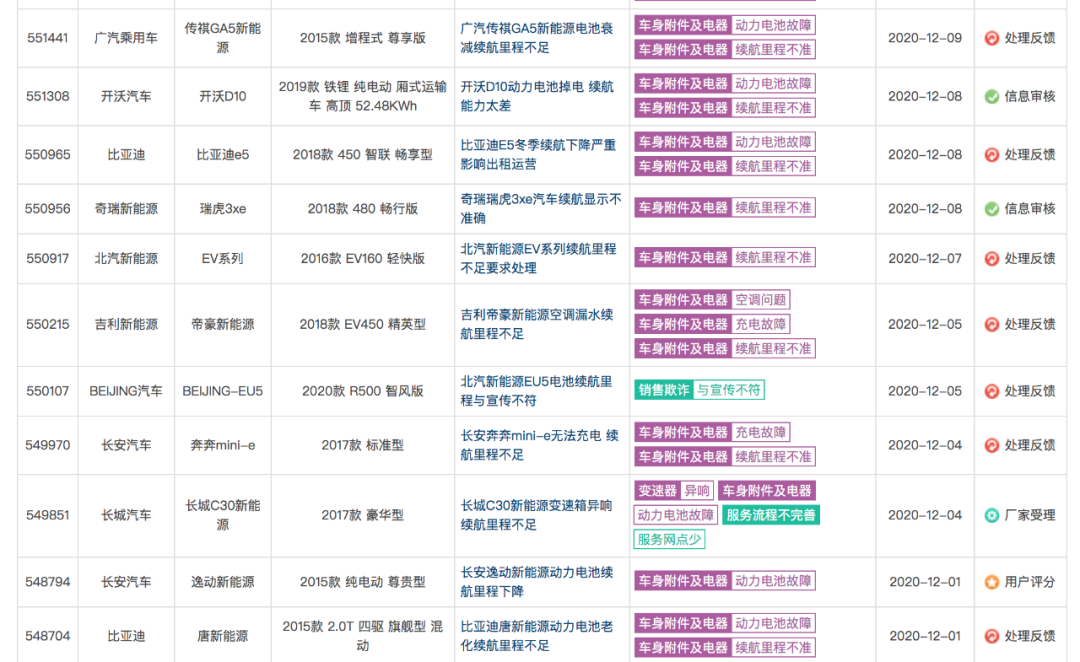Viewport: 1080px width, 662px height.
Task: Click model cell 逸动新能源
Action: click(222, 581)
